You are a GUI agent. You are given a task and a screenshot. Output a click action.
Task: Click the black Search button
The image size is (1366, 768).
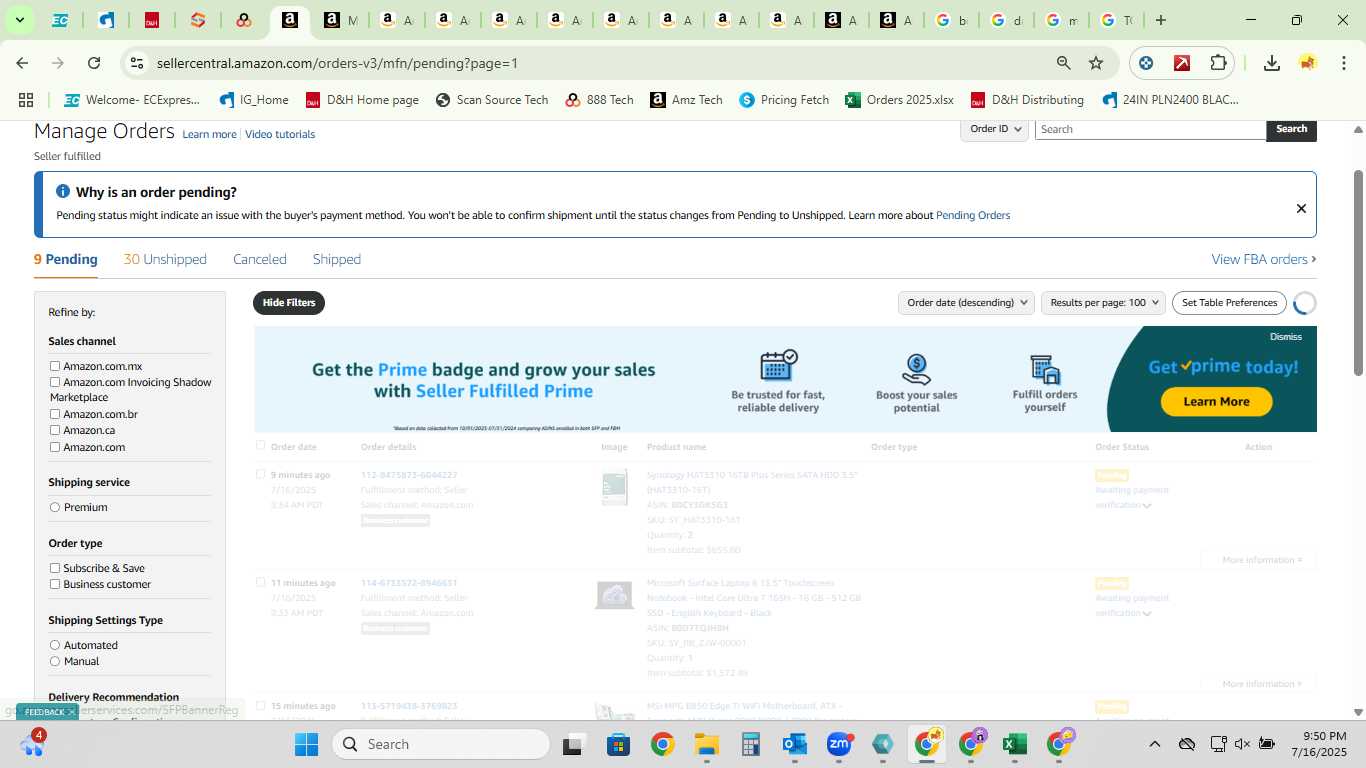tap(1291, 129)
